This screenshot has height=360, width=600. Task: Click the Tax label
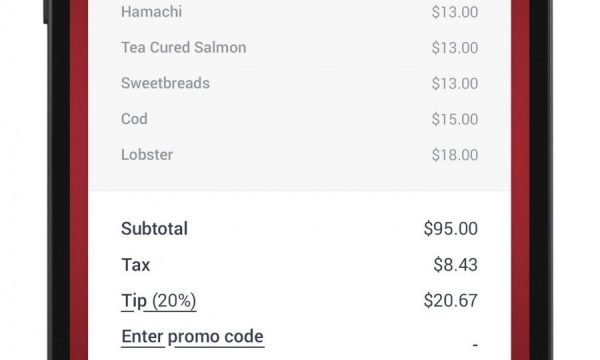click(135, 265)
